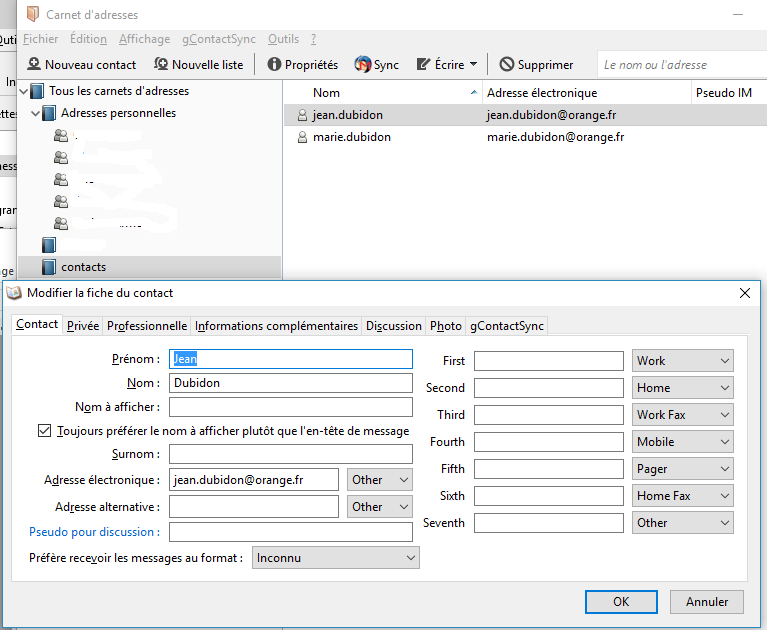Viewport: 767px width, 630px height.
Task: Click the Annuler button
Action: (x=707, y=602)
